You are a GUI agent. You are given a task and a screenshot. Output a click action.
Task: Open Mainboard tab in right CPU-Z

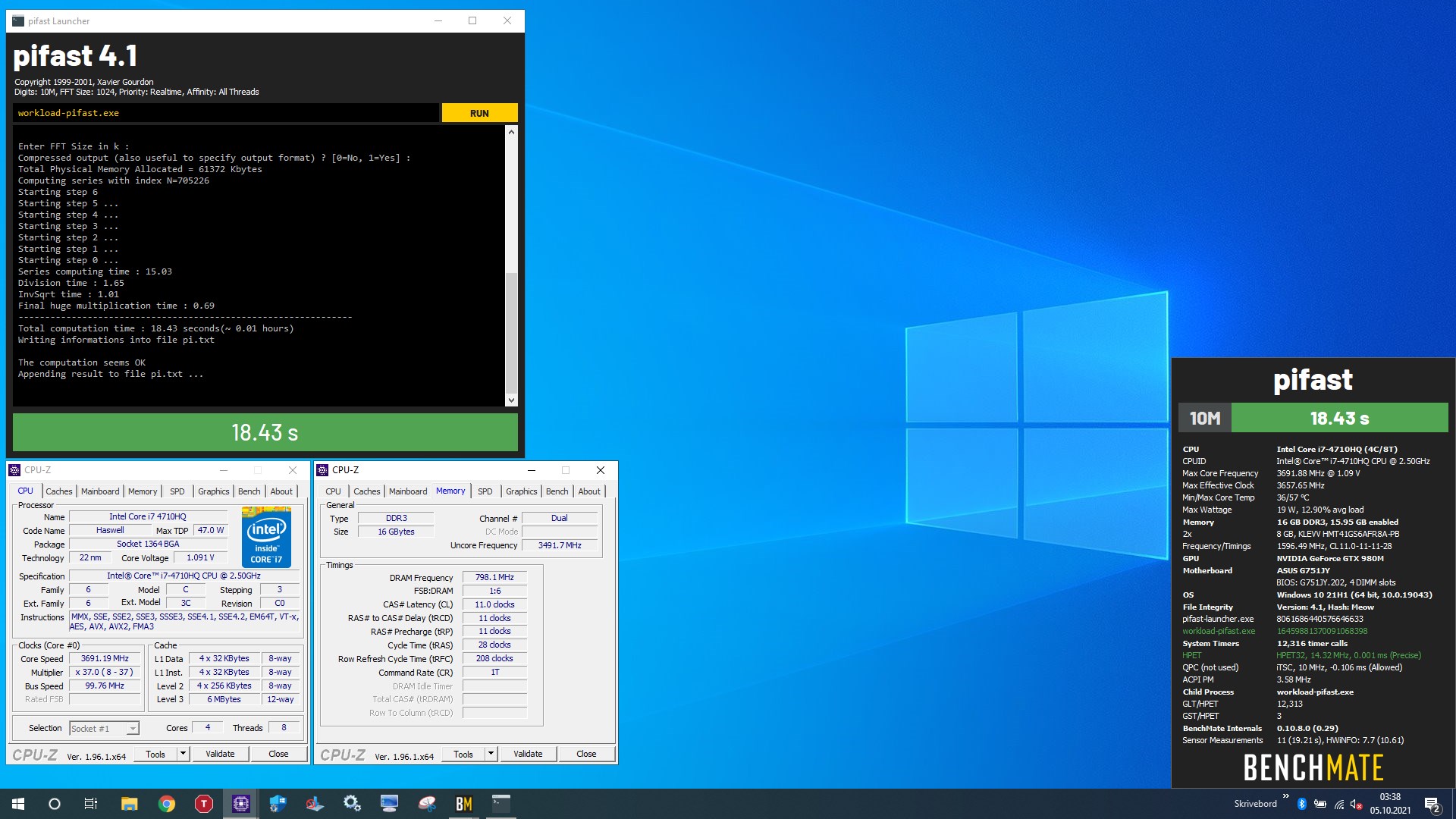408,491
